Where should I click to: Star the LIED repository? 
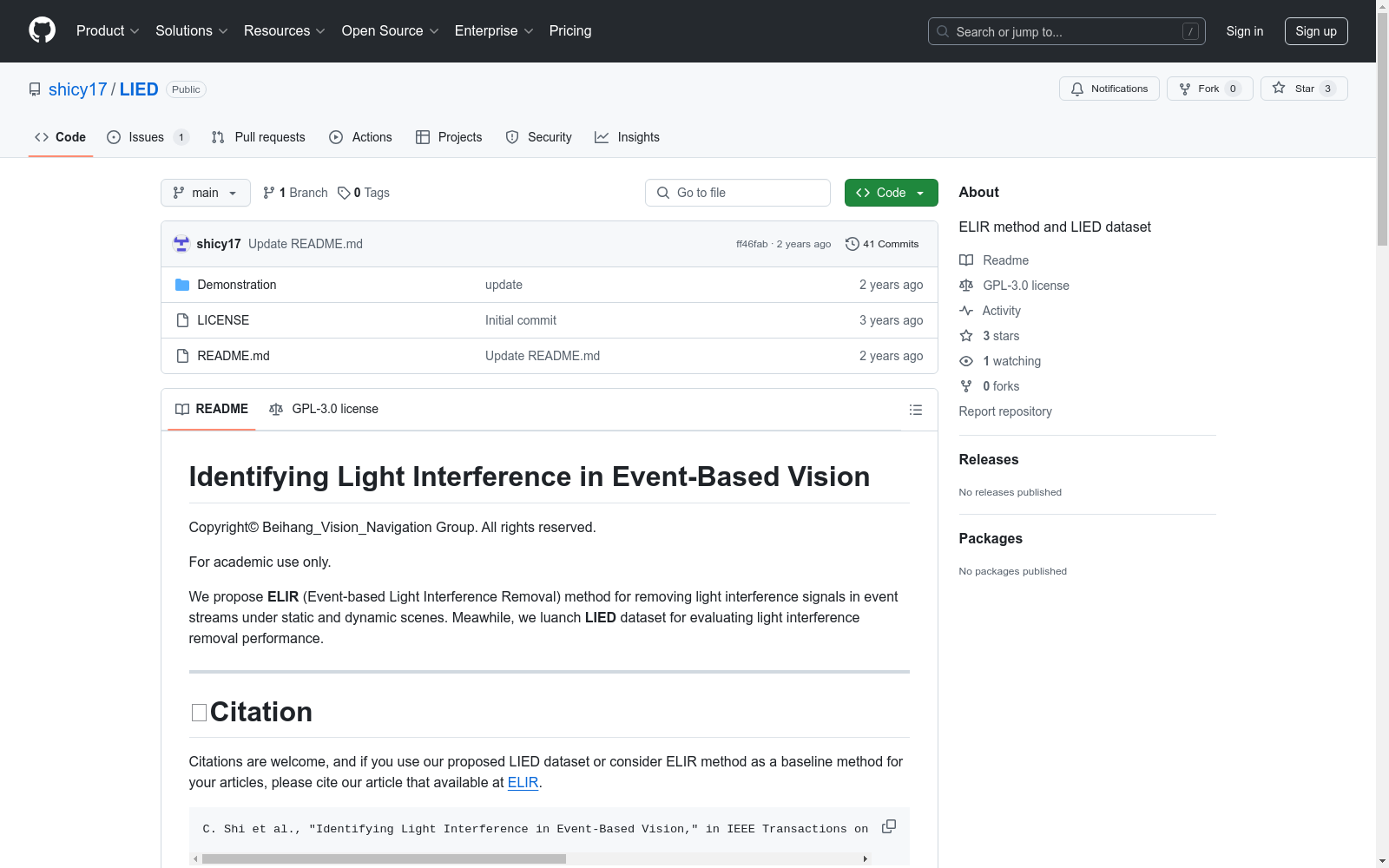[x=1304, y=89]
